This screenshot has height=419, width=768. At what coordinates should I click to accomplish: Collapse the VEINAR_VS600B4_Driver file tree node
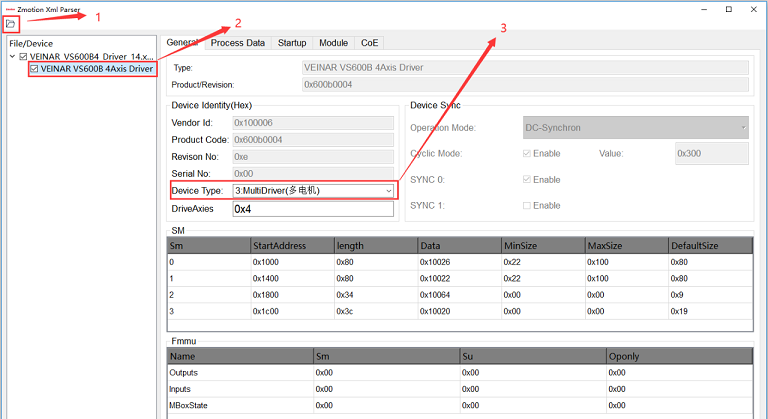point(13,56)
